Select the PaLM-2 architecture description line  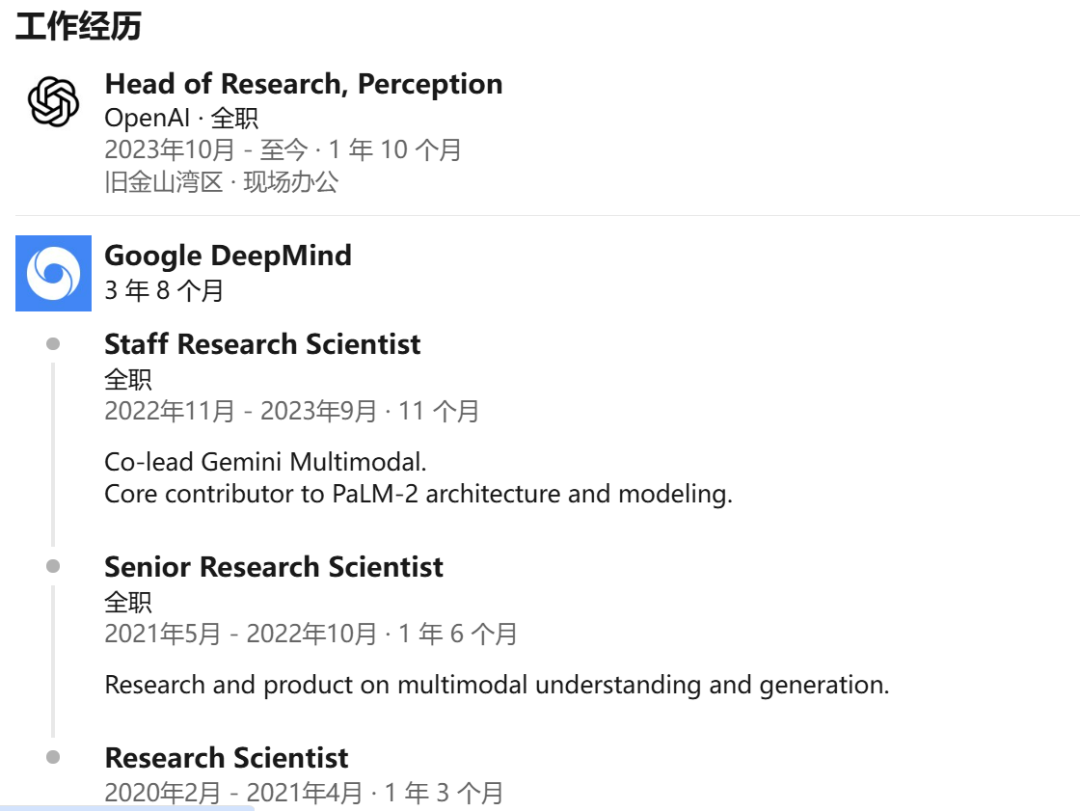click(x=418, y=493)
